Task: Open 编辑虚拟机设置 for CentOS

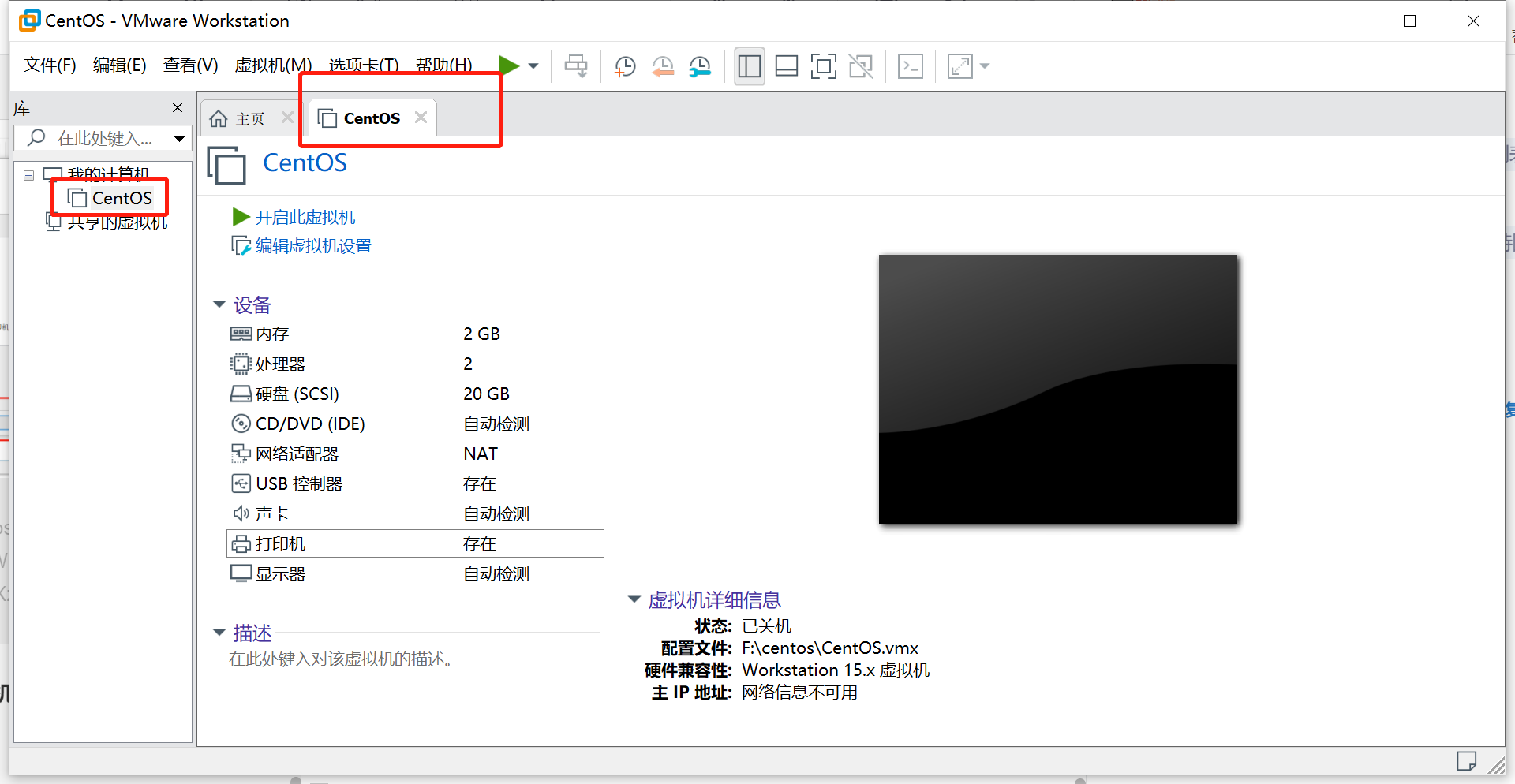Action: pos(312,245)
